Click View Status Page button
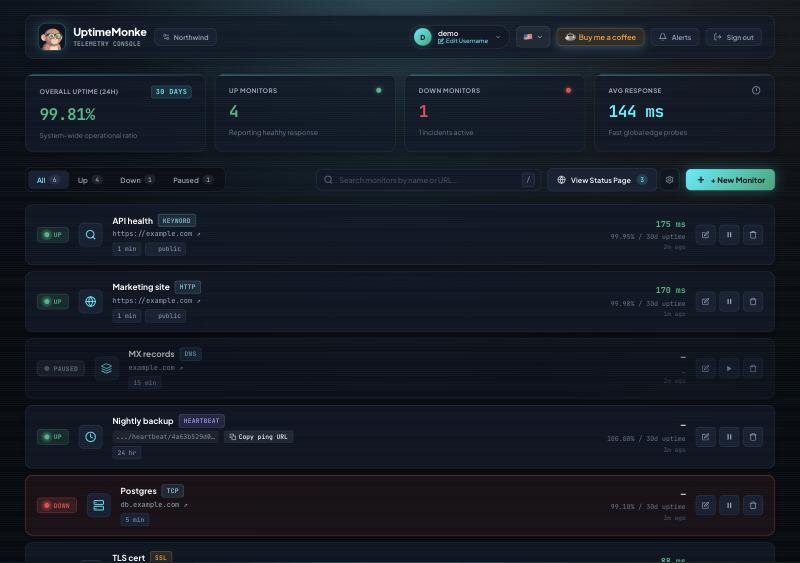This screenshot has width=800, height=563. coord(602,180)
